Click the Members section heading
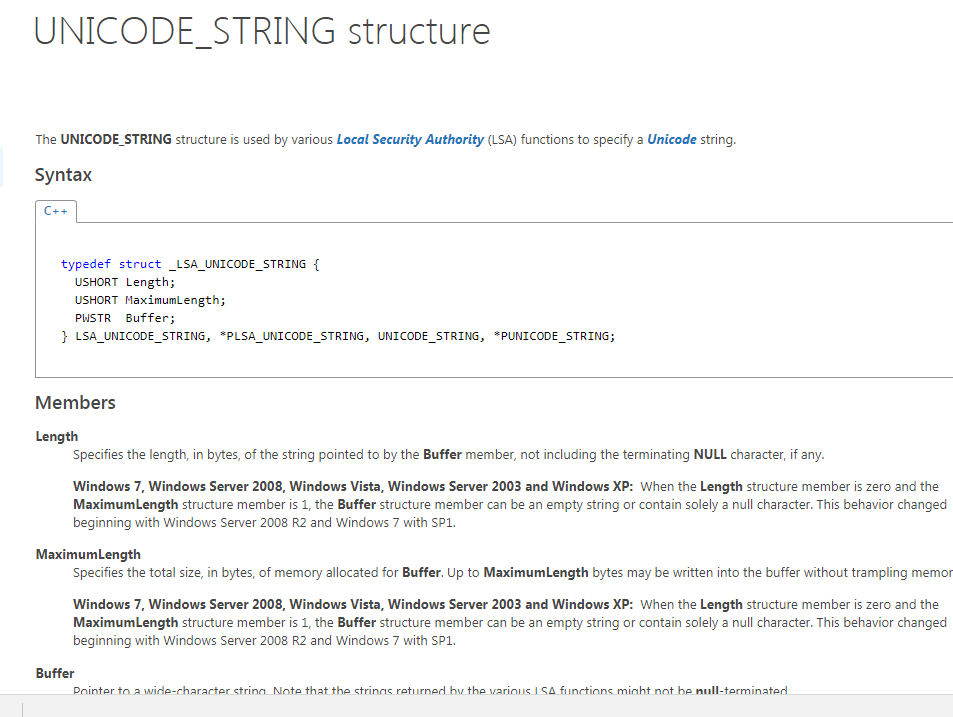This screenshot has width=953, height=717. click(x=75, y=403)
